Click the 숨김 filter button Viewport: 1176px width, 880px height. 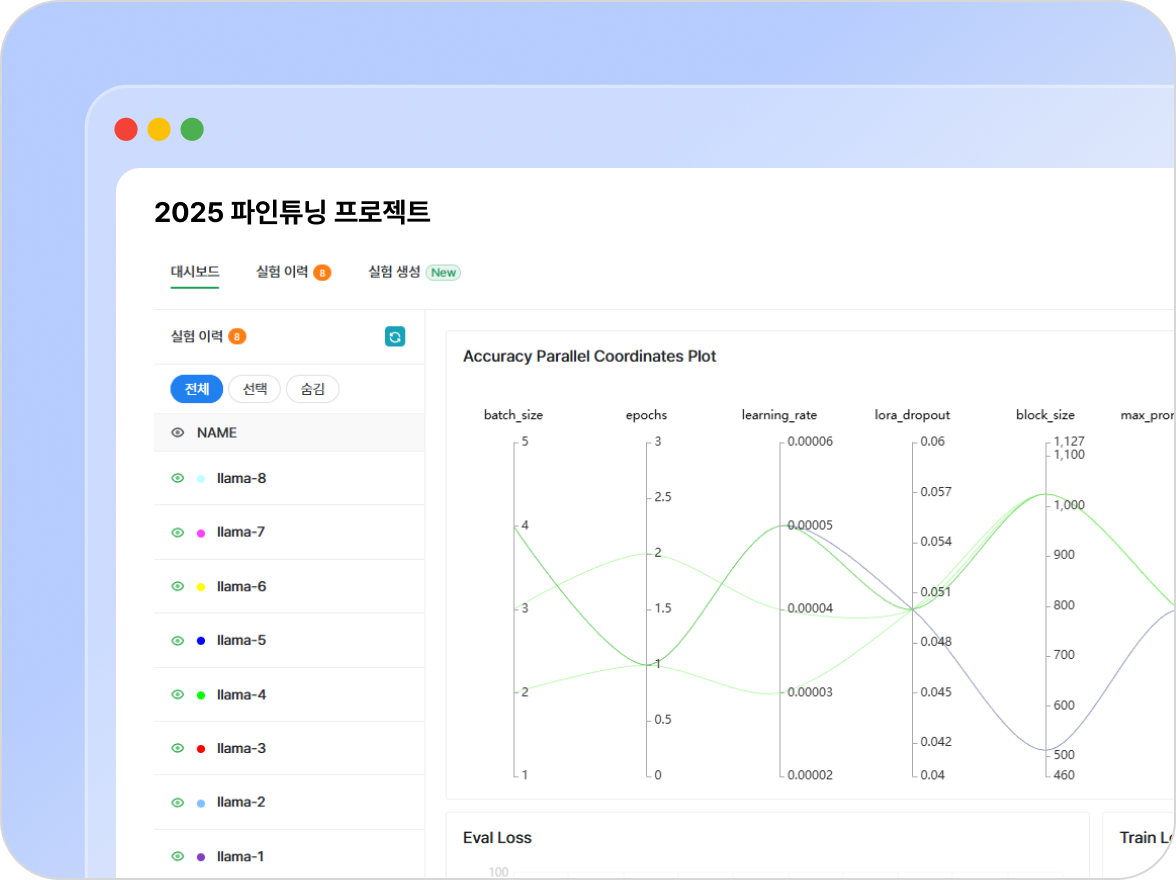point(312,389)
